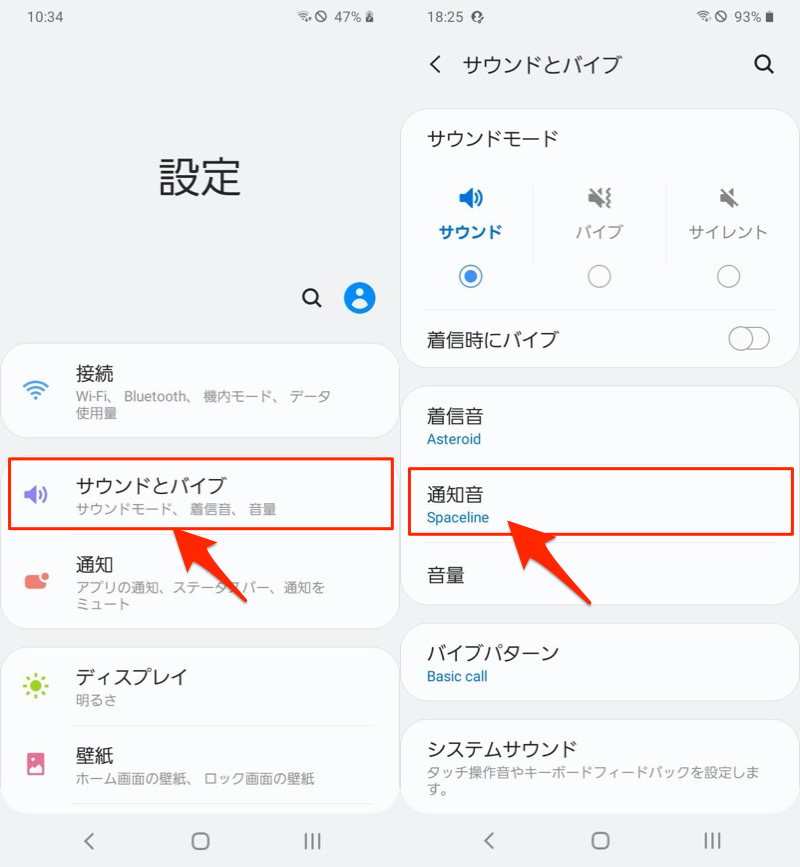Open the blue account profile icon
This screenshot has width=800, height=867.
360,298
